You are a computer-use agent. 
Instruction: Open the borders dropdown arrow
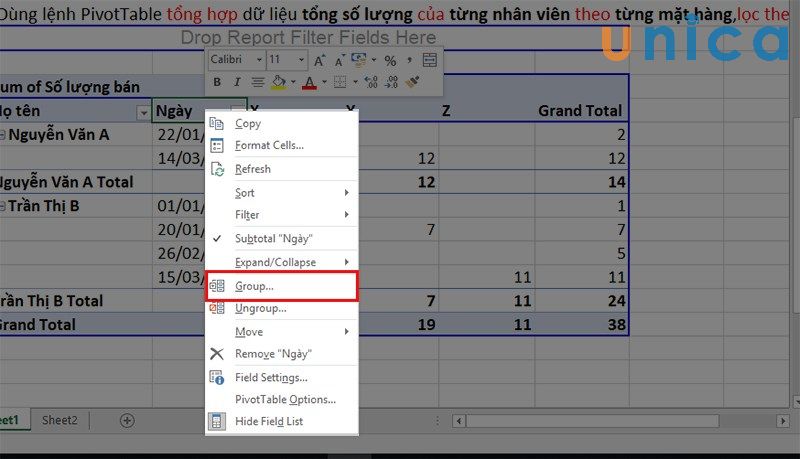355,82
